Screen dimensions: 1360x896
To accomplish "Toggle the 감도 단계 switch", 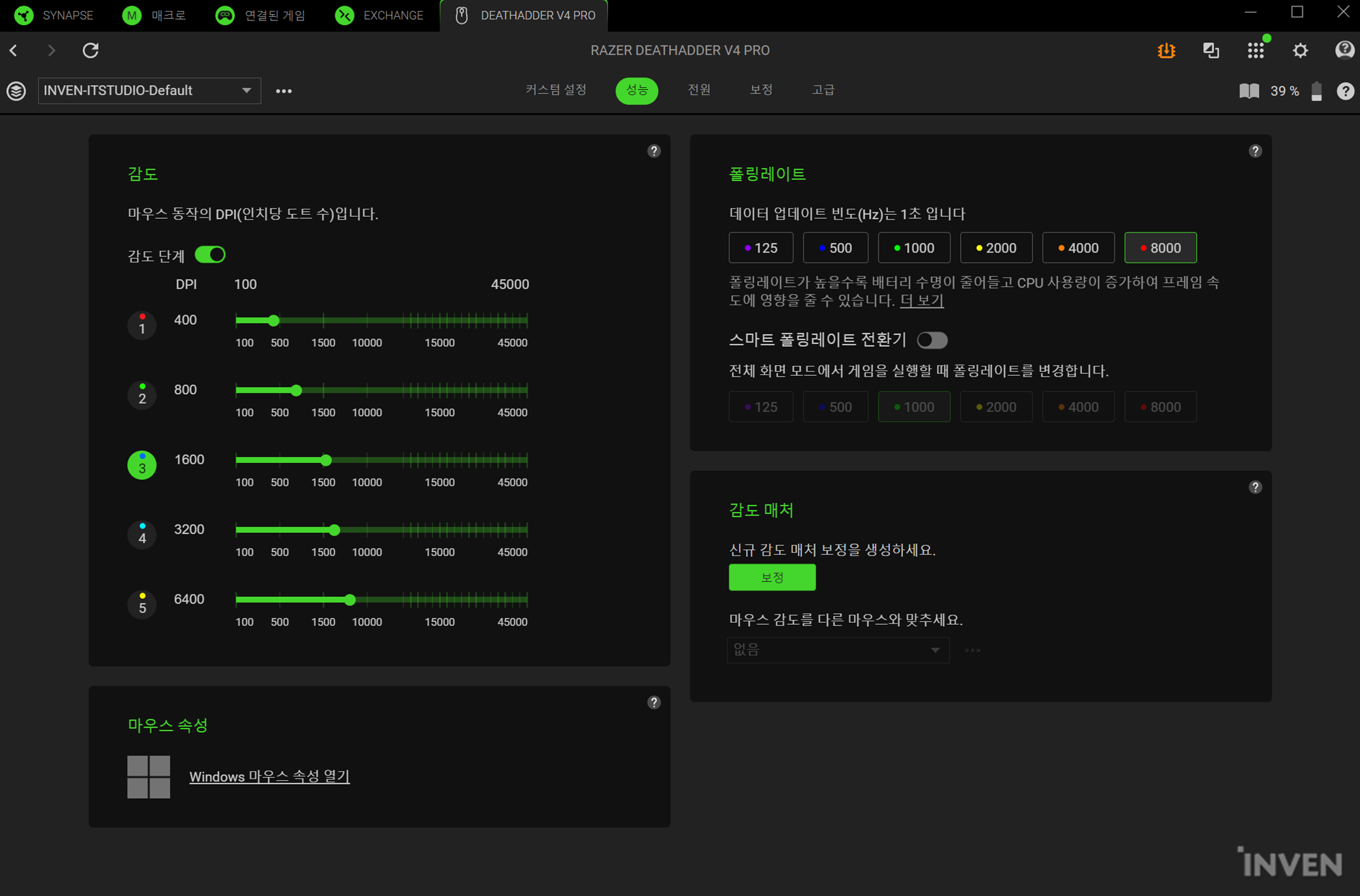I will (210, 255).
